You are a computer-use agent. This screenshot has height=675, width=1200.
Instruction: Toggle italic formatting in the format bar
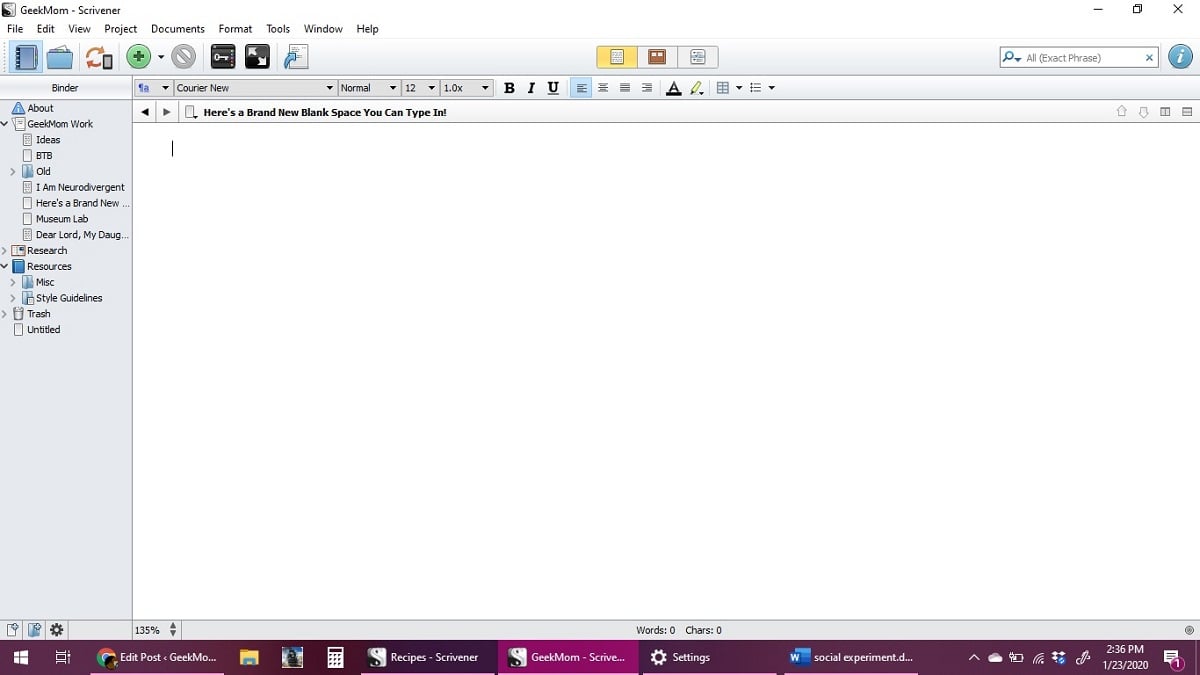point(531,88)
